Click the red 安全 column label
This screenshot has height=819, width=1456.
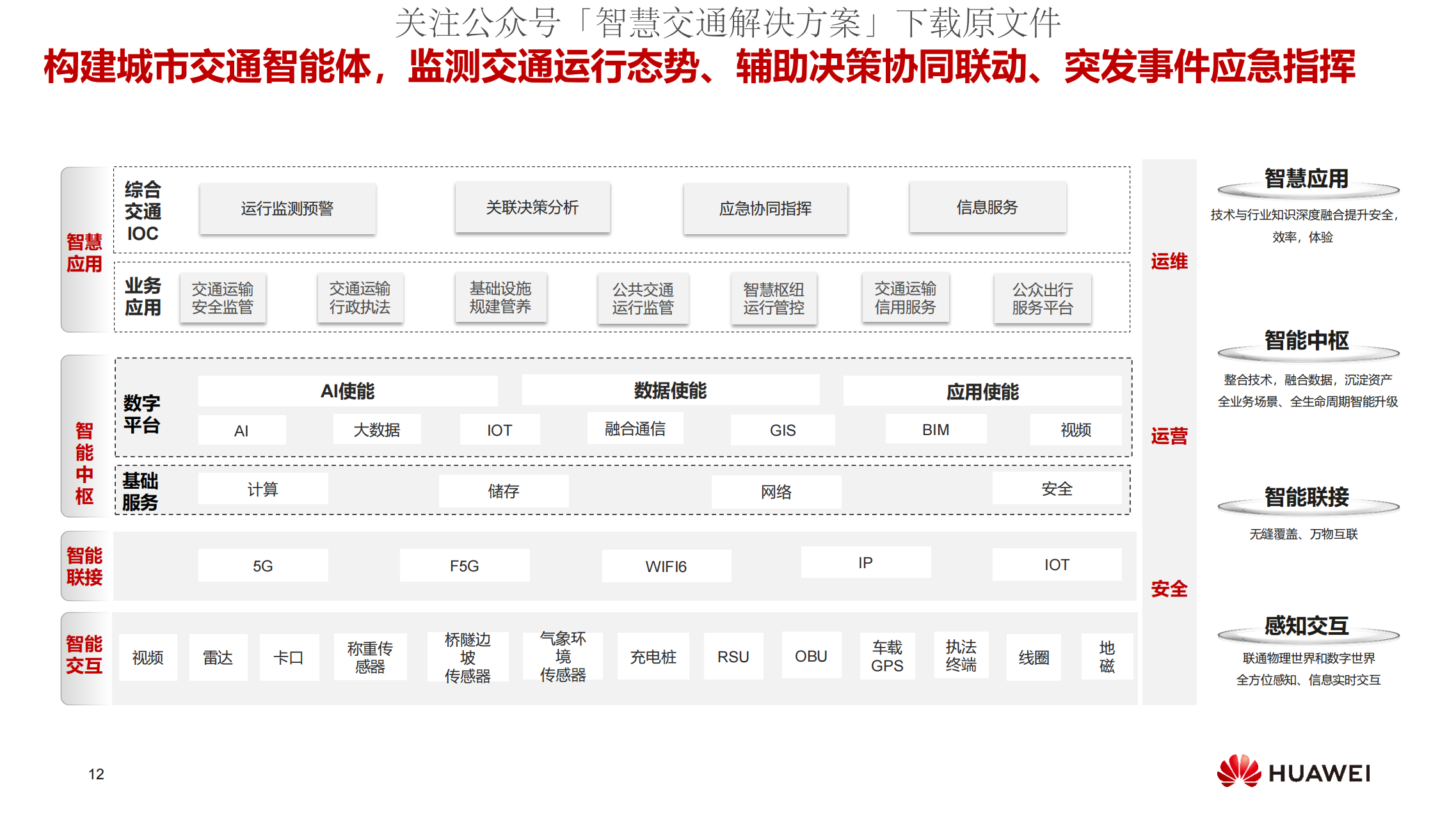[x=1169, y=589]
